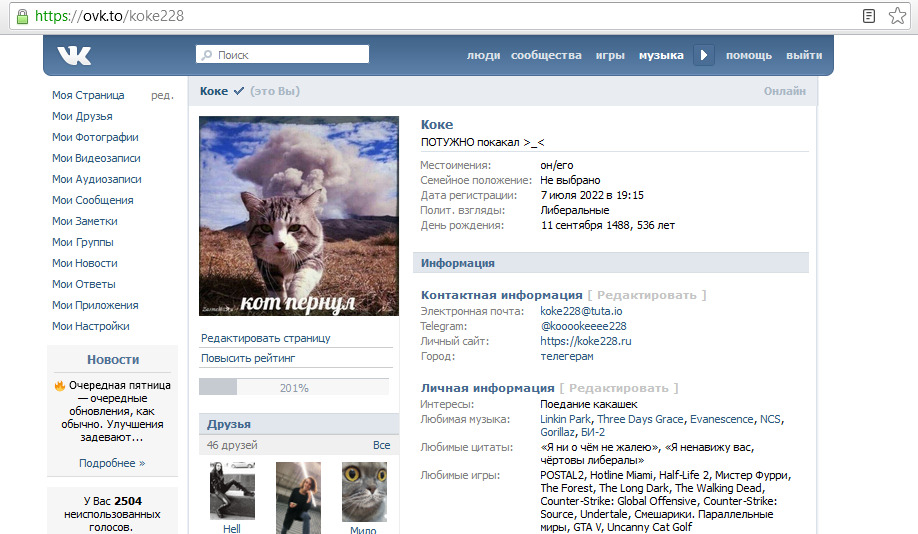Click the Новости block heading
Viewport: 918px width, 534px height.
click(113, 360)
